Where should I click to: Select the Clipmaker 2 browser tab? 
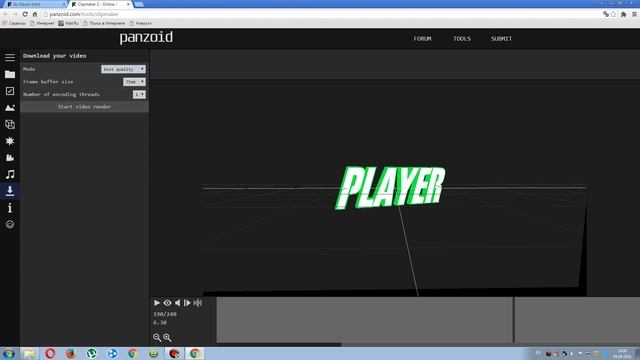pyautogui.click(x=100, y=4)
